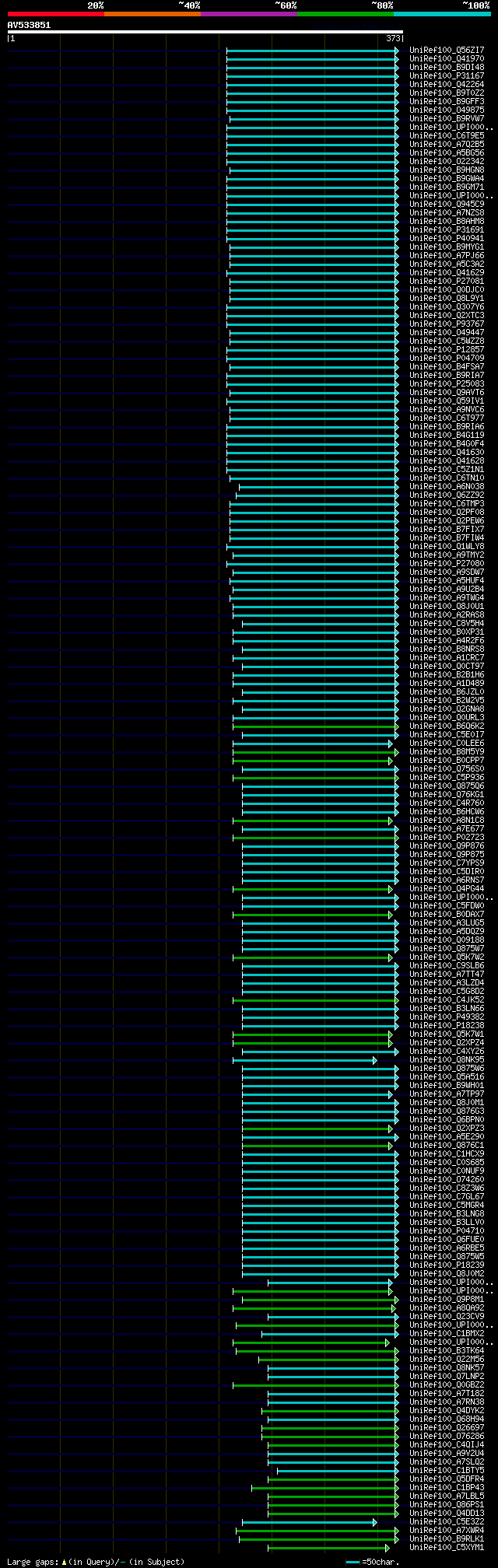Open hit label UniRef100_O74260

[447, 1179]
